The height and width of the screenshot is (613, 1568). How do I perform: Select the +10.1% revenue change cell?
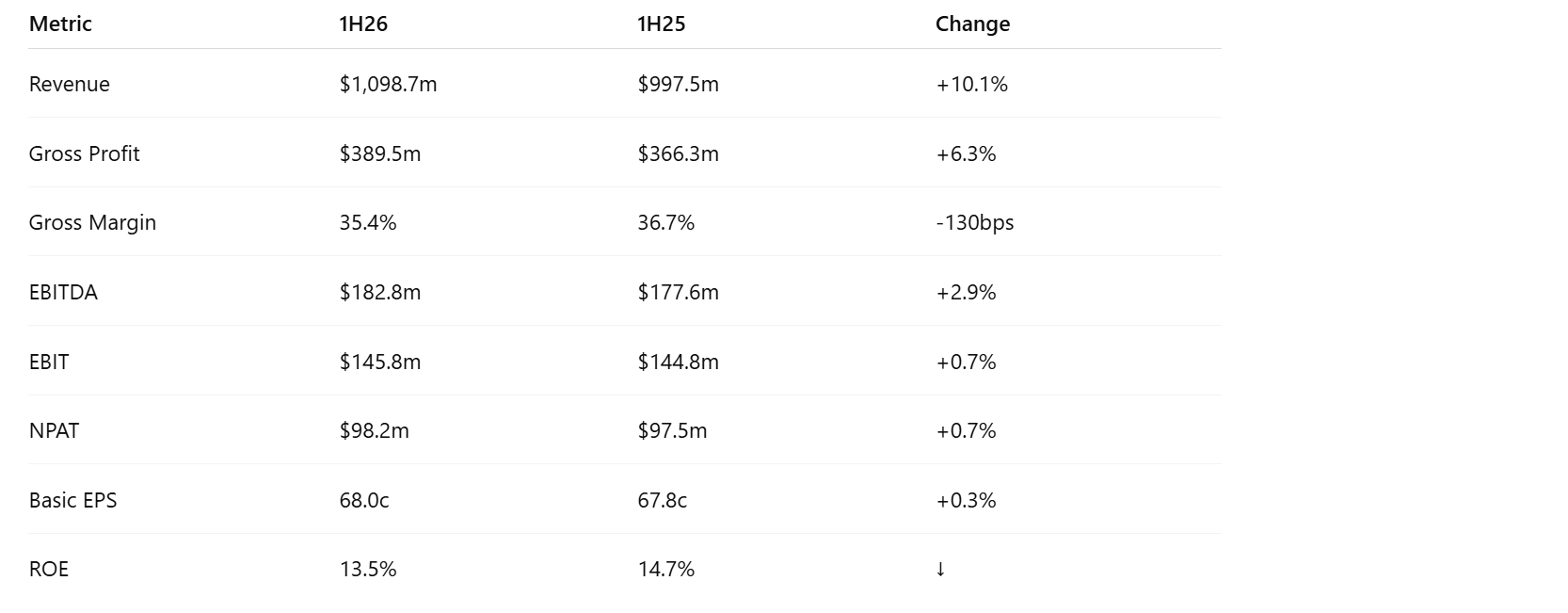[971, 85]
